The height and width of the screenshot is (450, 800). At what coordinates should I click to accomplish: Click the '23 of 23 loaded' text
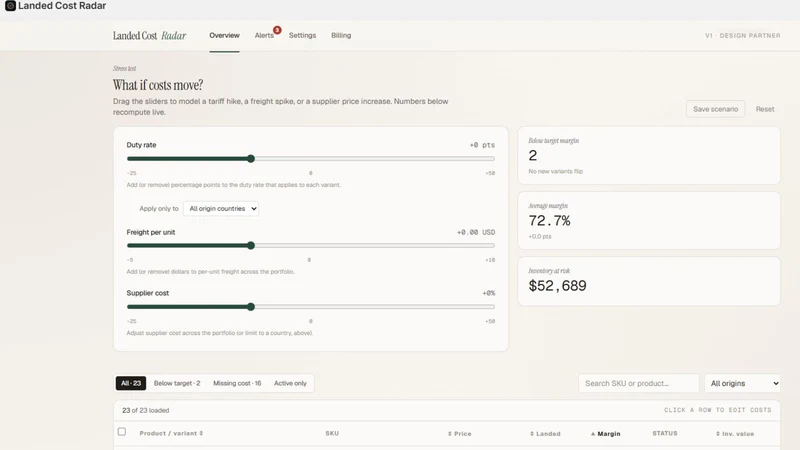tap(145, 410)
